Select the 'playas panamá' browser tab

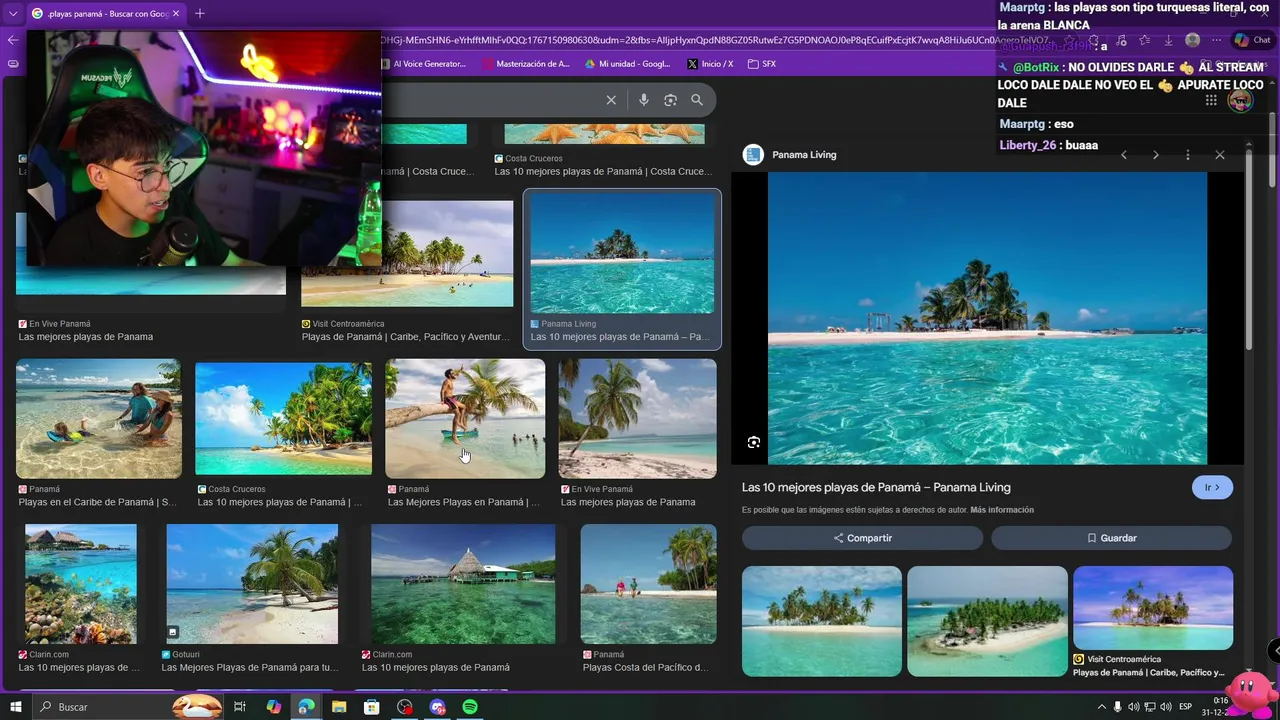(x=105, y=14)
